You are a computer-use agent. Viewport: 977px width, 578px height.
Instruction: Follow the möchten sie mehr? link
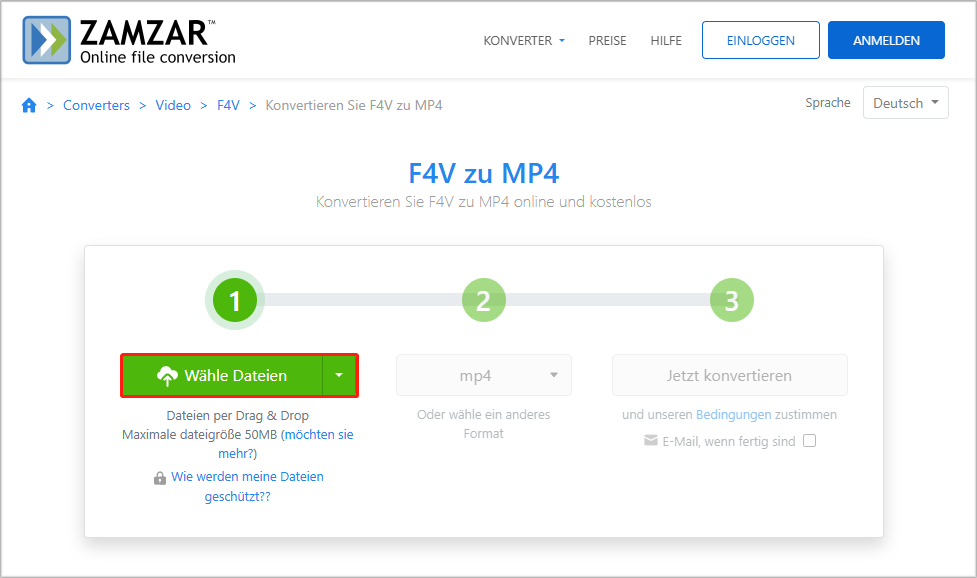[286, 444]
